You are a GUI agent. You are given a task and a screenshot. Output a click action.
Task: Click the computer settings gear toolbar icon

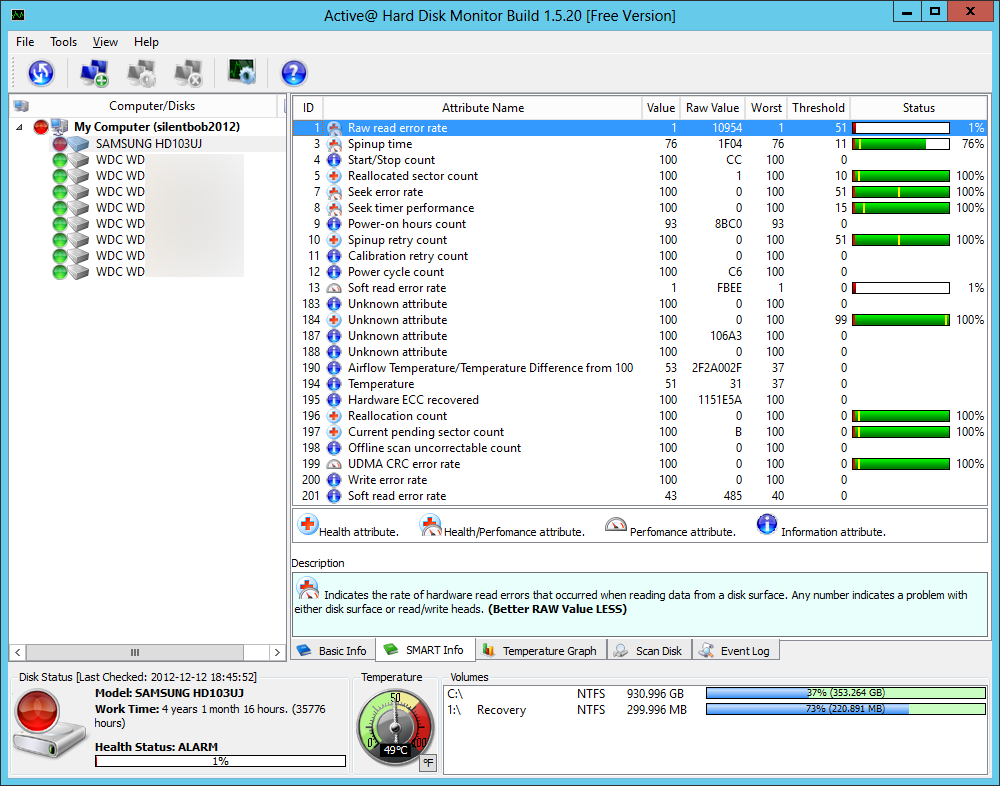141,73
